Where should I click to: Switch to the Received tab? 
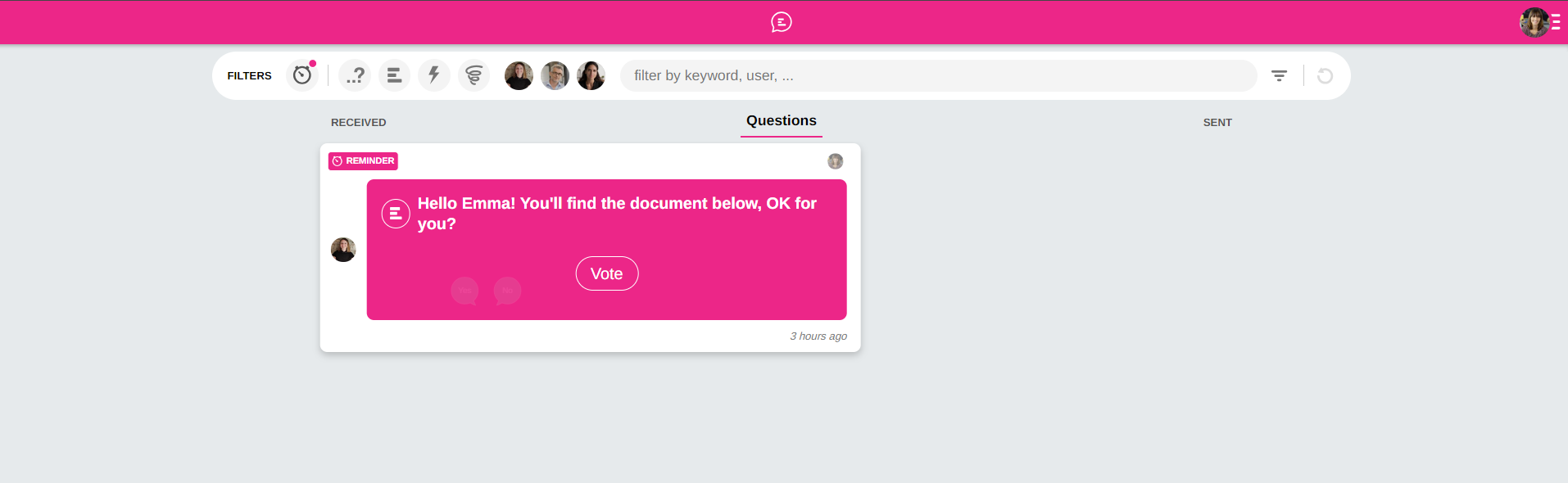[358, 122]
